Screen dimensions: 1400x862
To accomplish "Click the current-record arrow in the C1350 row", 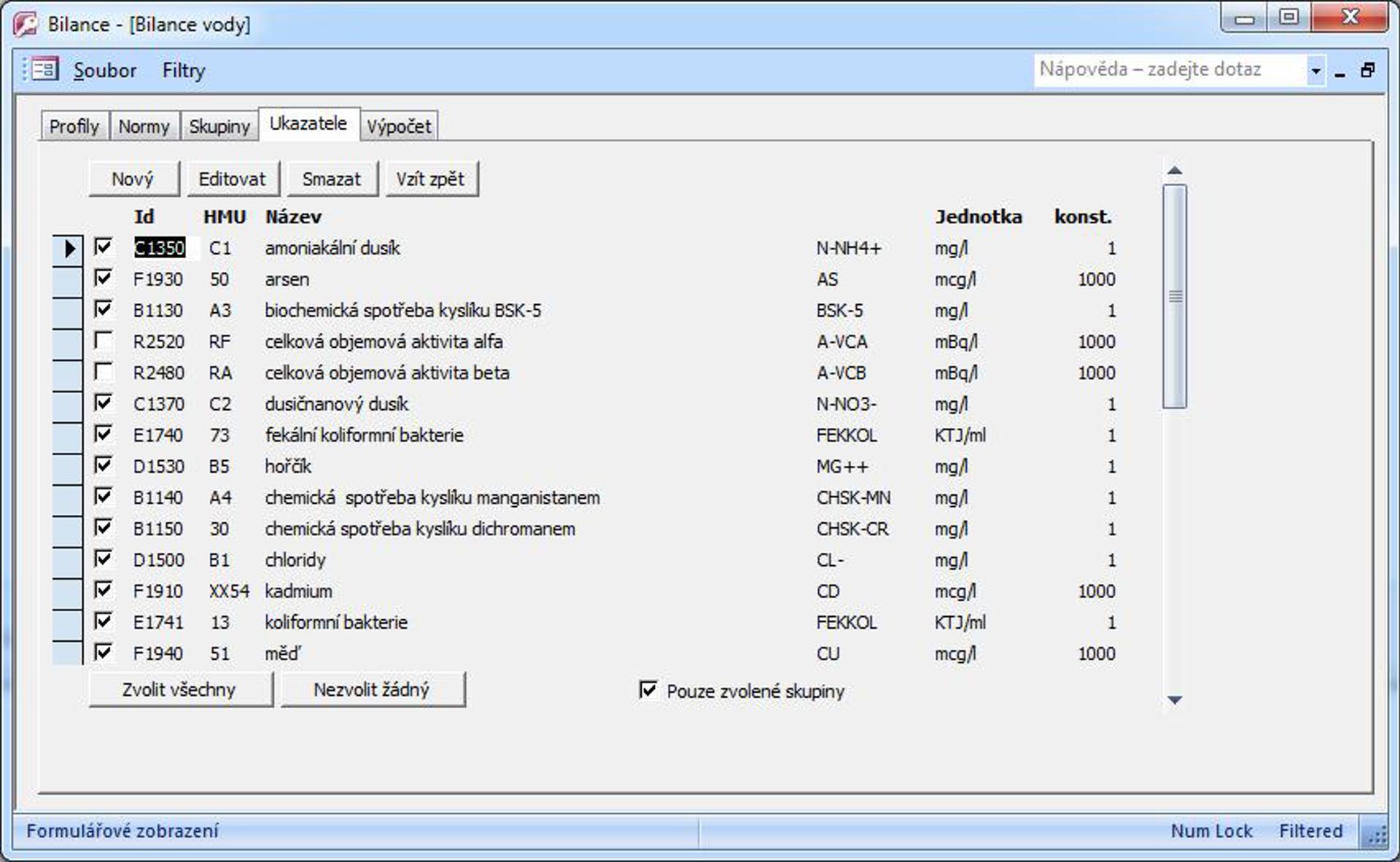I will pos(68,248).
